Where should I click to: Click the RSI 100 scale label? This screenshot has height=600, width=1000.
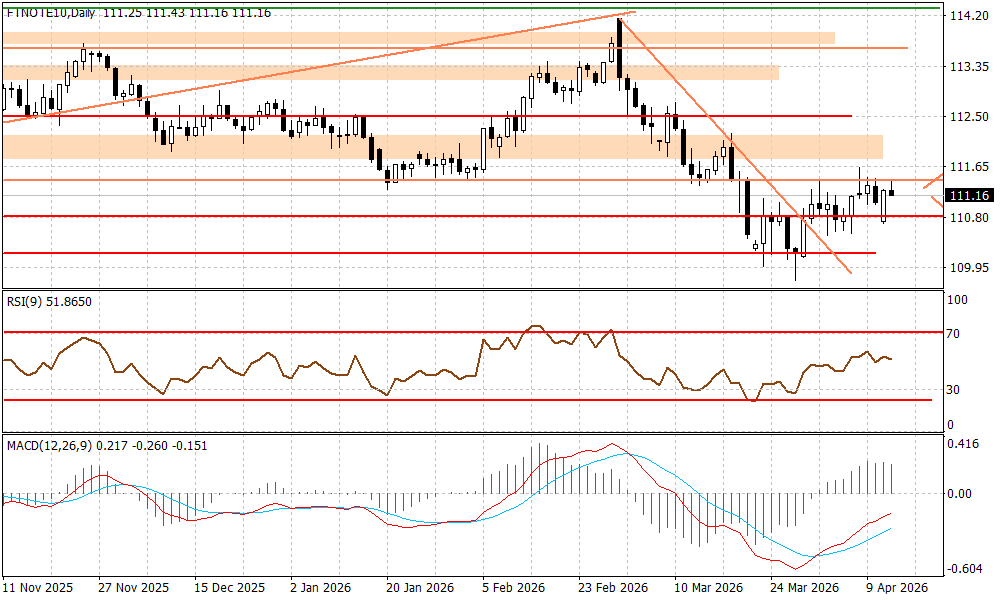click(x=958, y=300)
